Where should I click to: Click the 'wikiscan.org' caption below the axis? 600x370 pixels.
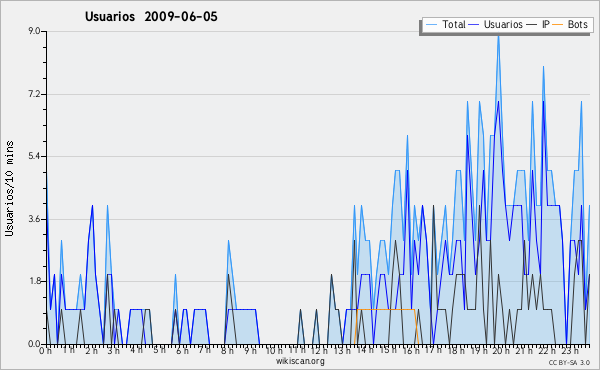point(300,361)
